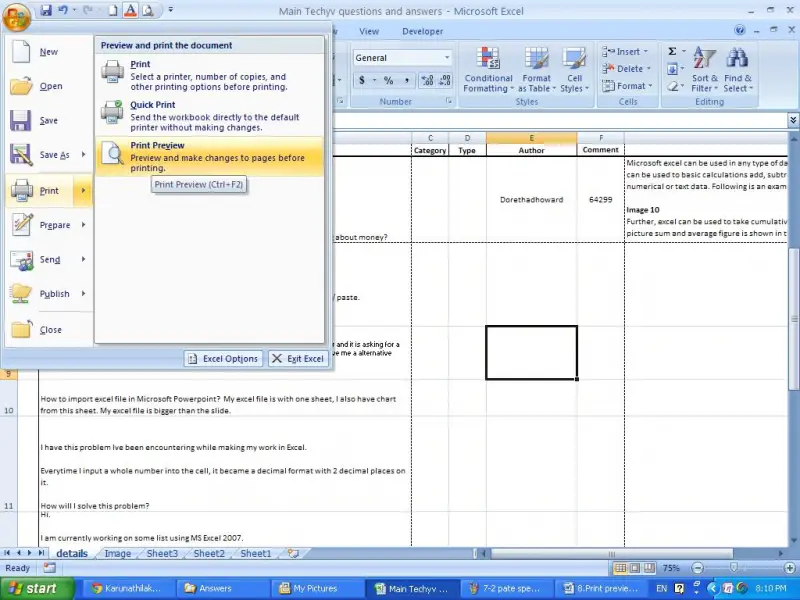Switch to Page Break Preview in status bar
The height and width of the screenshot is (600, 800).
(649, 568)
